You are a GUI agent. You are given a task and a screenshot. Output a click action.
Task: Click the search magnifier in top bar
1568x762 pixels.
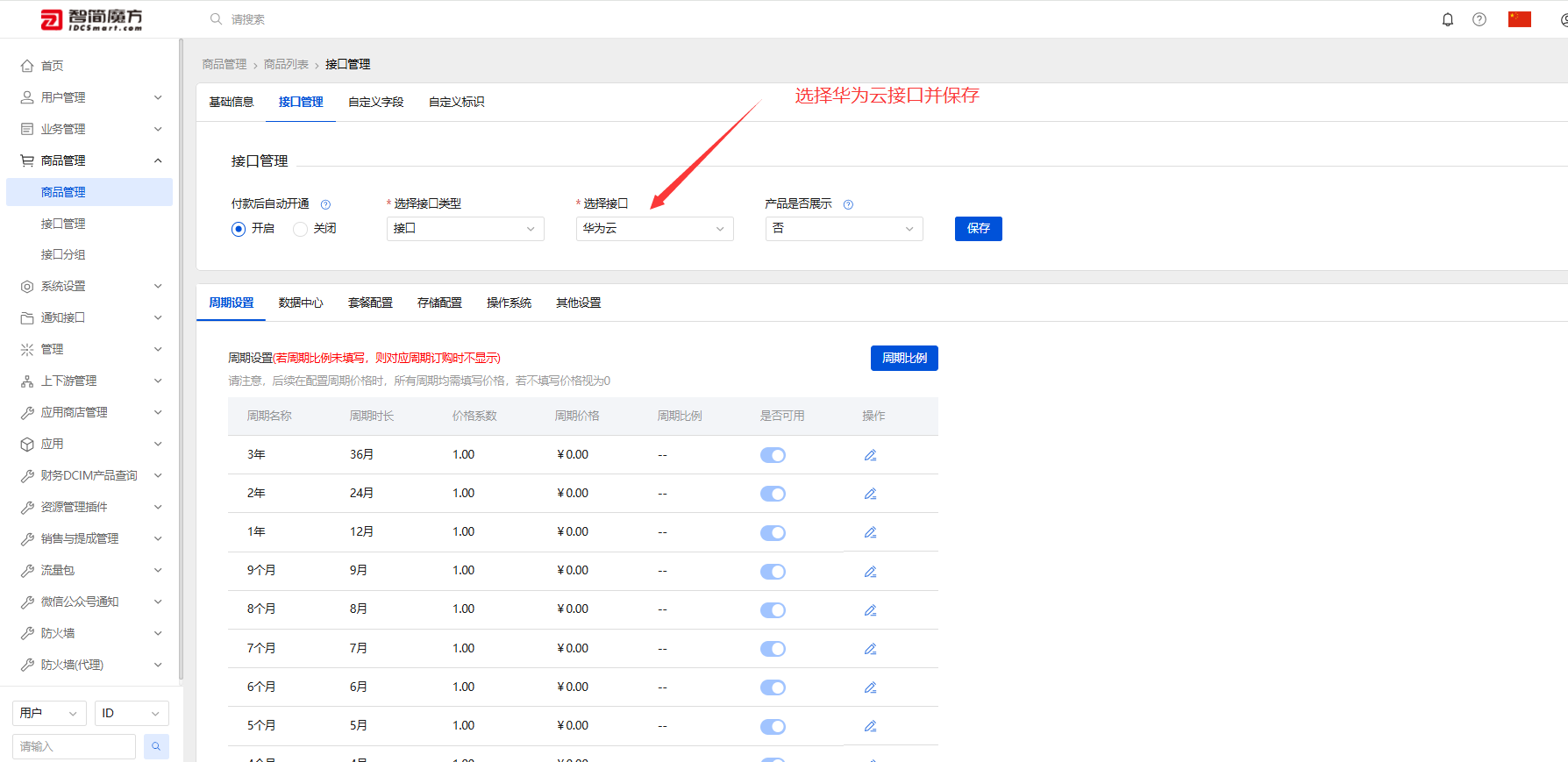pos(216,19)
